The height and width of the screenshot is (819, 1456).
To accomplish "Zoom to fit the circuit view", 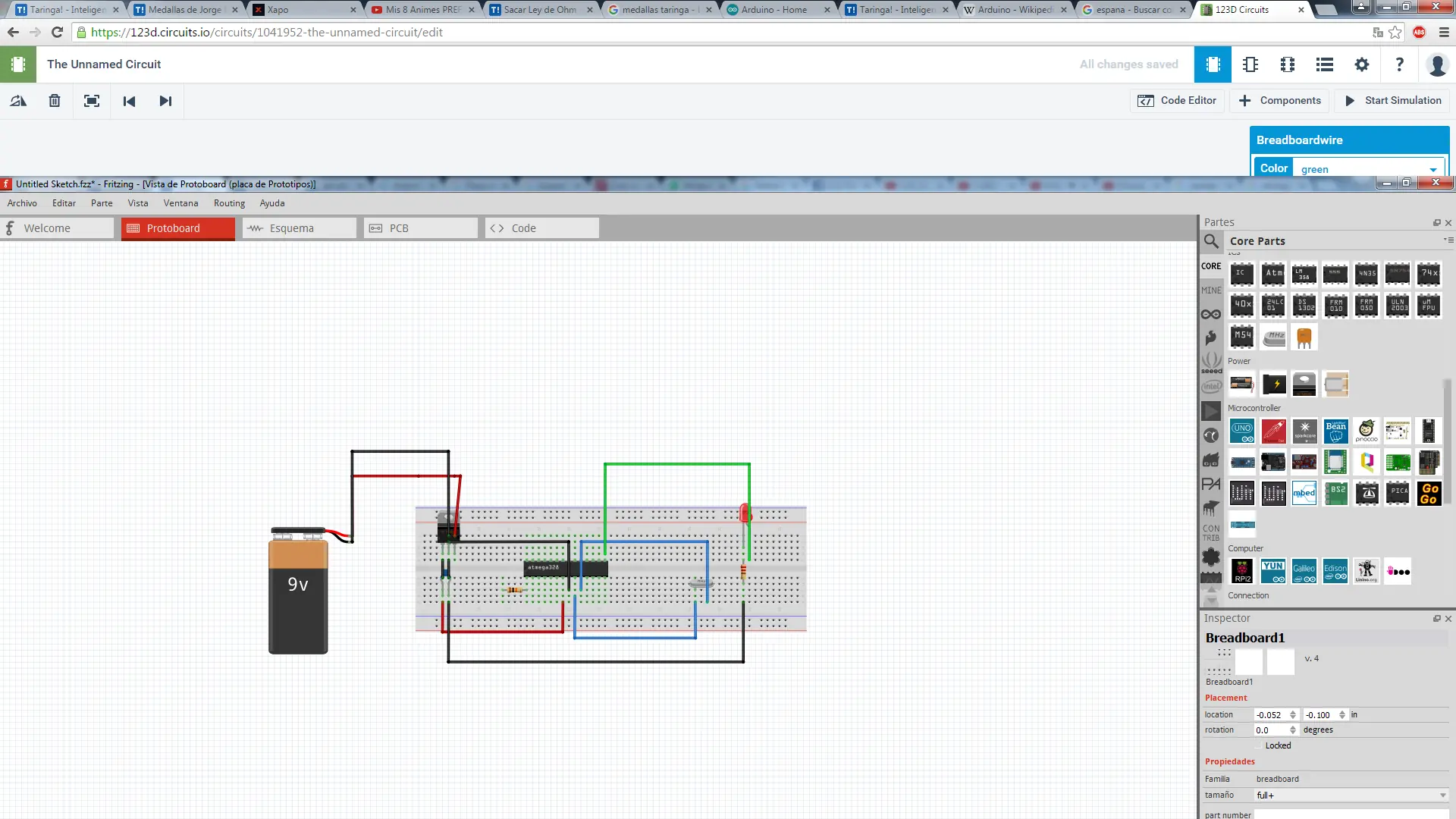I will click(92, 101).
